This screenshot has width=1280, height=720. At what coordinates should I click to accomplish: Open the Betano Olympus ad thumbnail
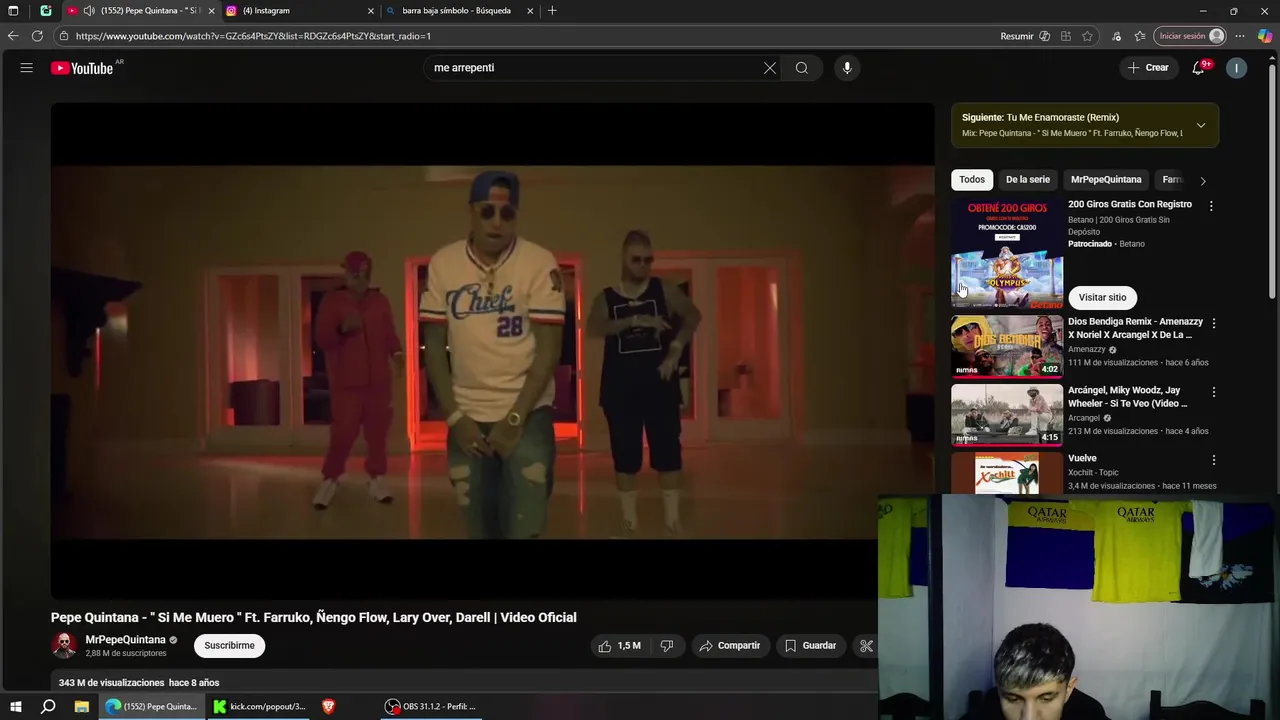[x=1007, y=253]
